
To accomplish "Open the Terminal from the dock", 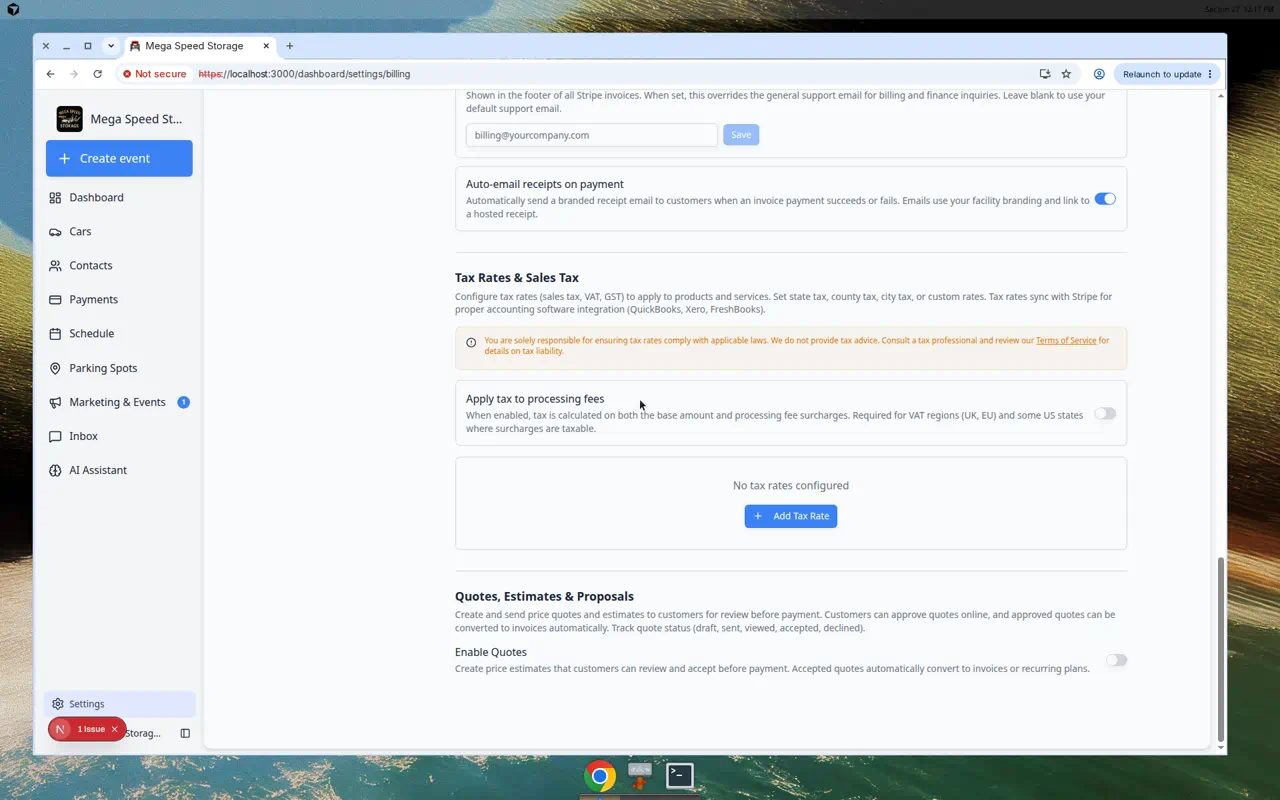I will pyautogui.click(x=680, y=775).
